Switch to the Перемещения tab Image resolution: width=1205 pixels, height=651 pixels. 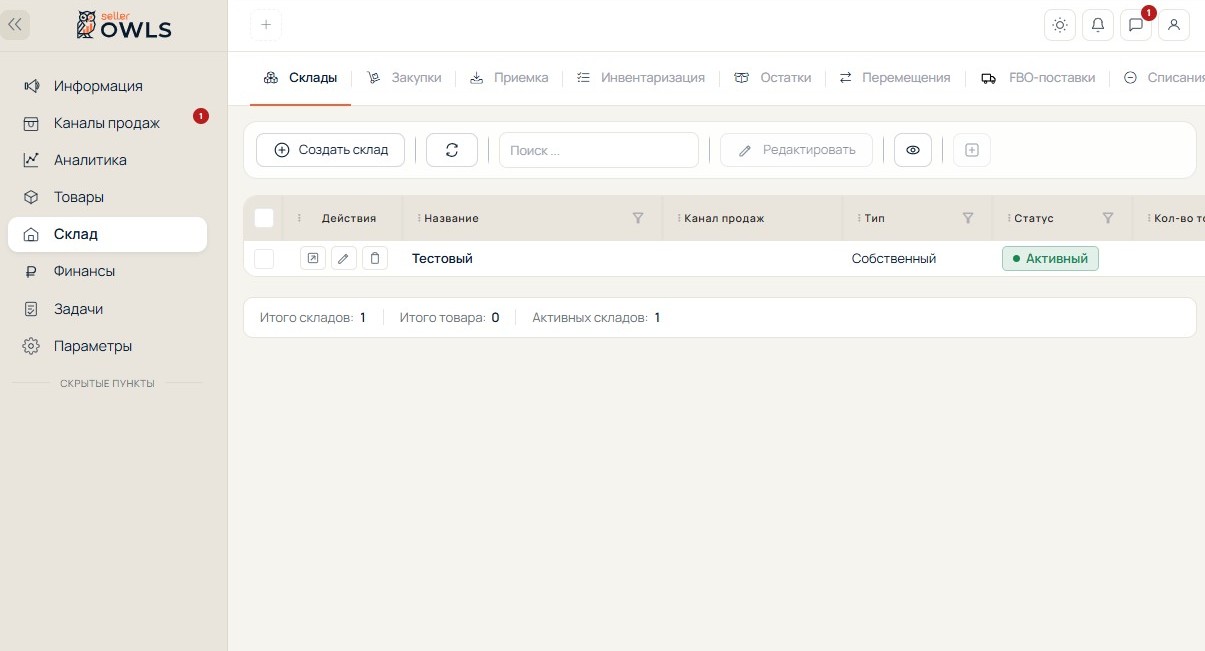(x=894, y=78)
